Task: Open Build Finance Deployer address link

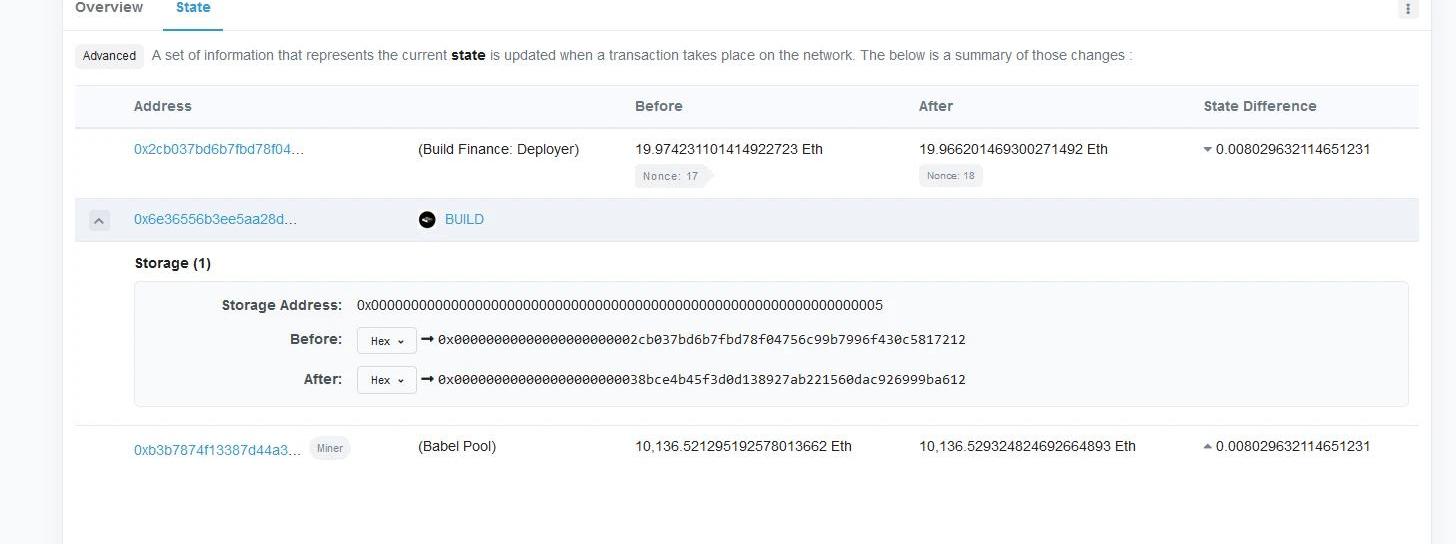Action: tap(219, 149)
